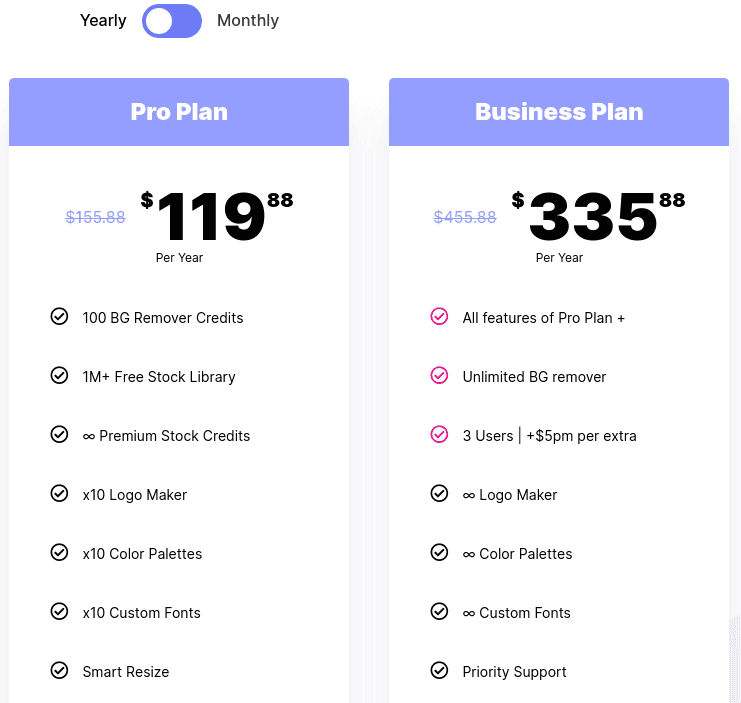Toggle the Yearly/Monthly billing switch

(172, 21)
